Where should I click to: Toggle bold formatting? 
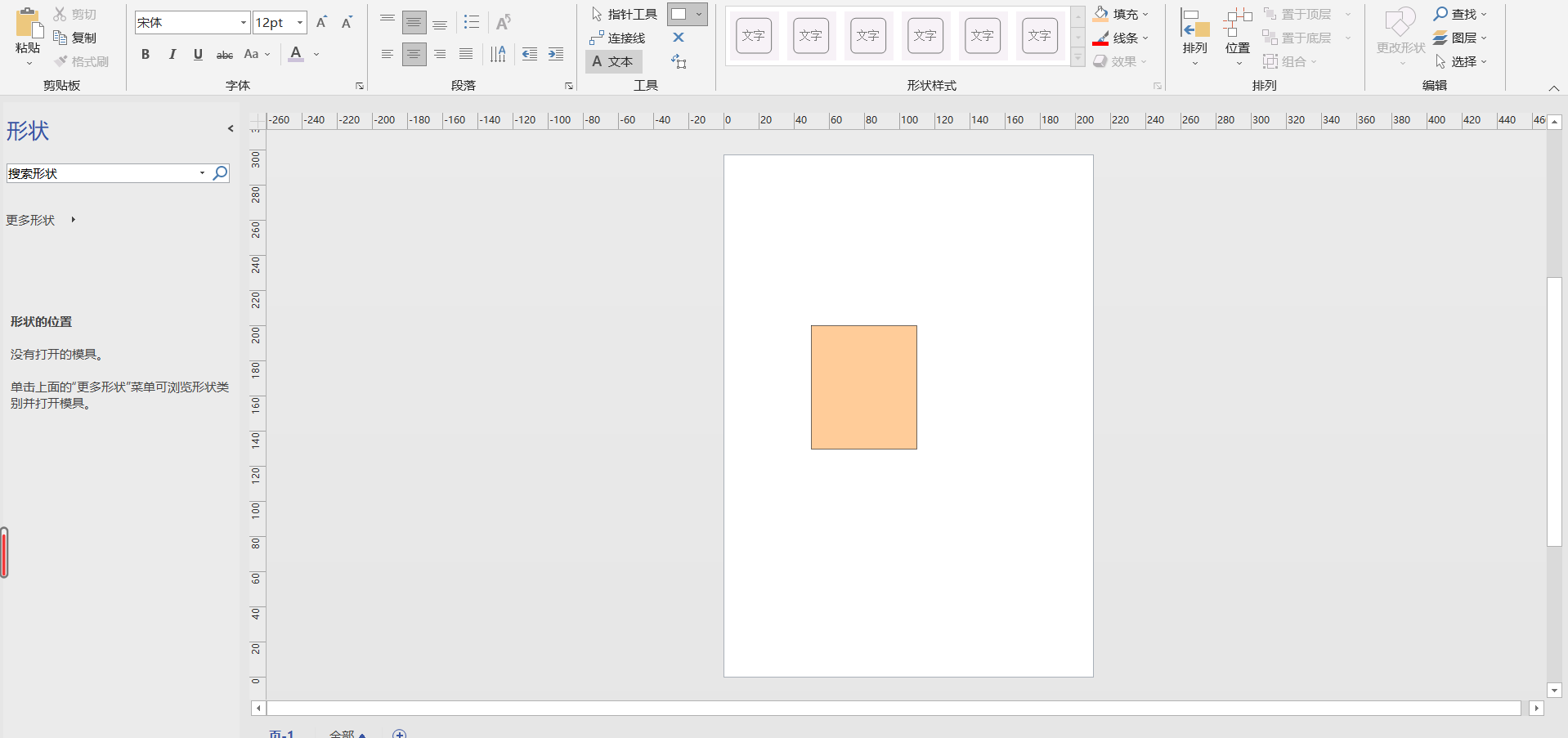click(146, 54)
